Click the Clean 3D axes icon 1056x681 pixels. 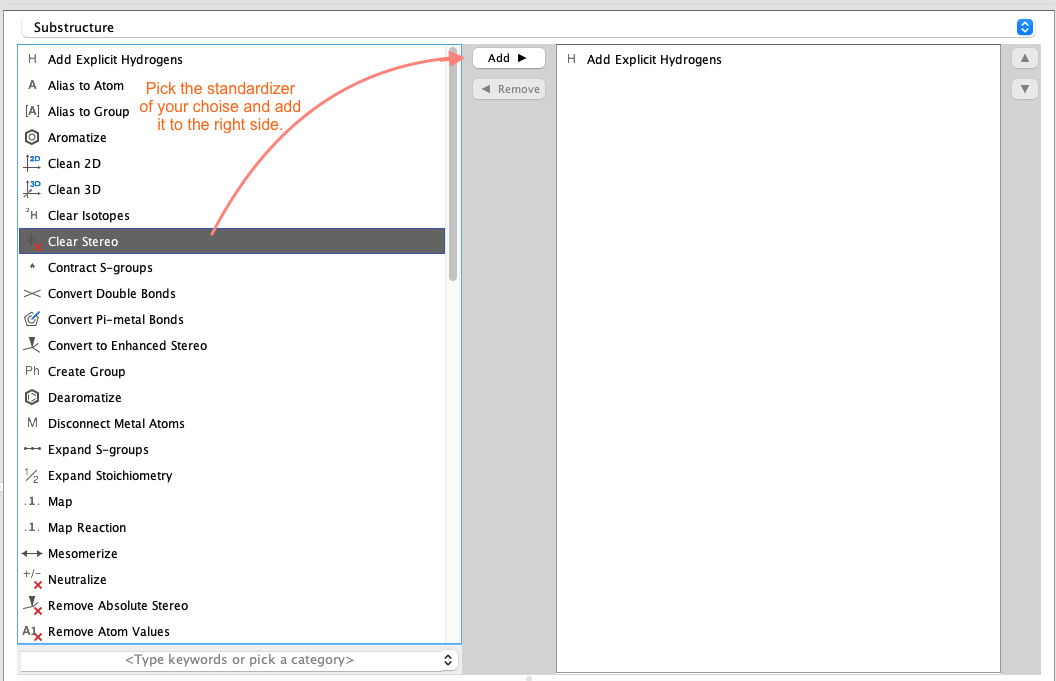30,189
